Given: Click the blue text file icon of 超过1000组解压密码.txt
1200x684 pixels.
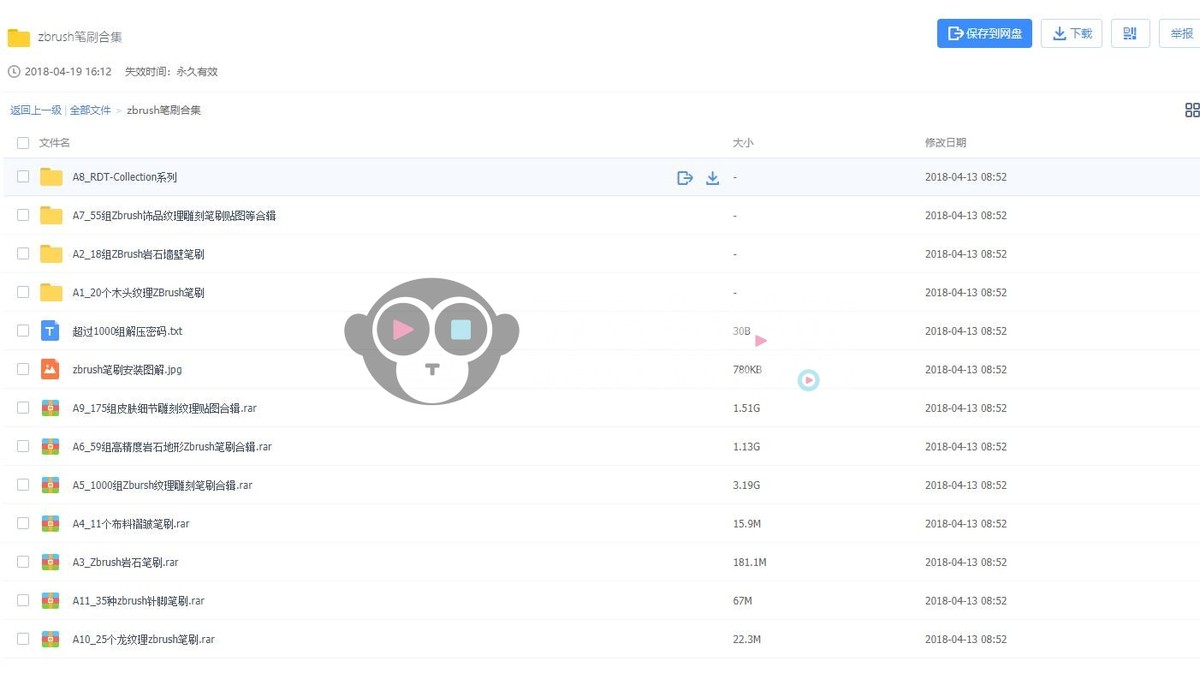Looking at the screenshot, I should [x=50, y=331].
